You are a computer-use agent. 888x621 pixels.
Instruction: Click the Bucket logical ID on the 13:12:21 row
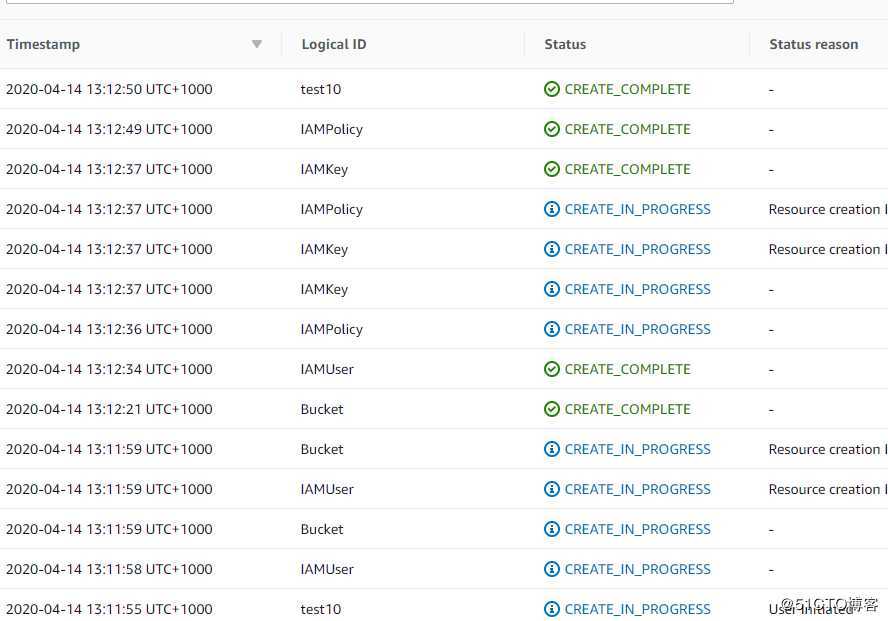322,409
